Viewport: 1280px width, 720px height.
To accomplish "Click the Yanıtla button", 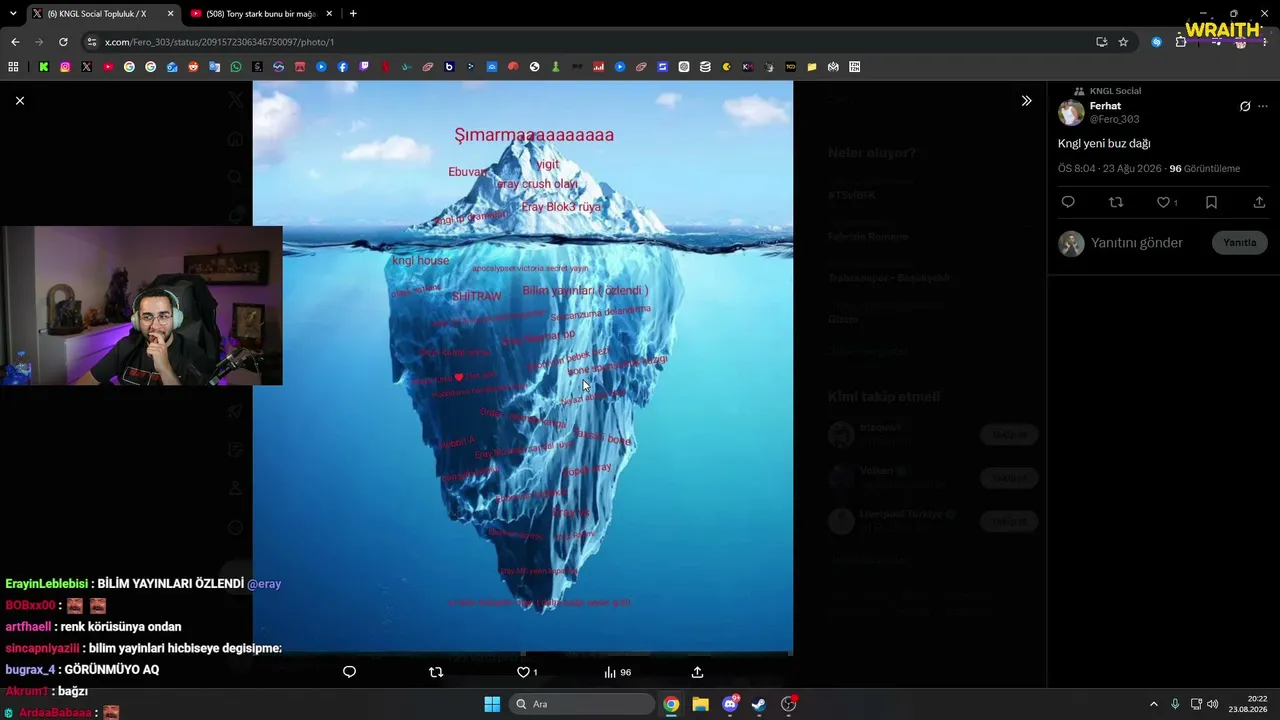I will [x=1240, y=243].
